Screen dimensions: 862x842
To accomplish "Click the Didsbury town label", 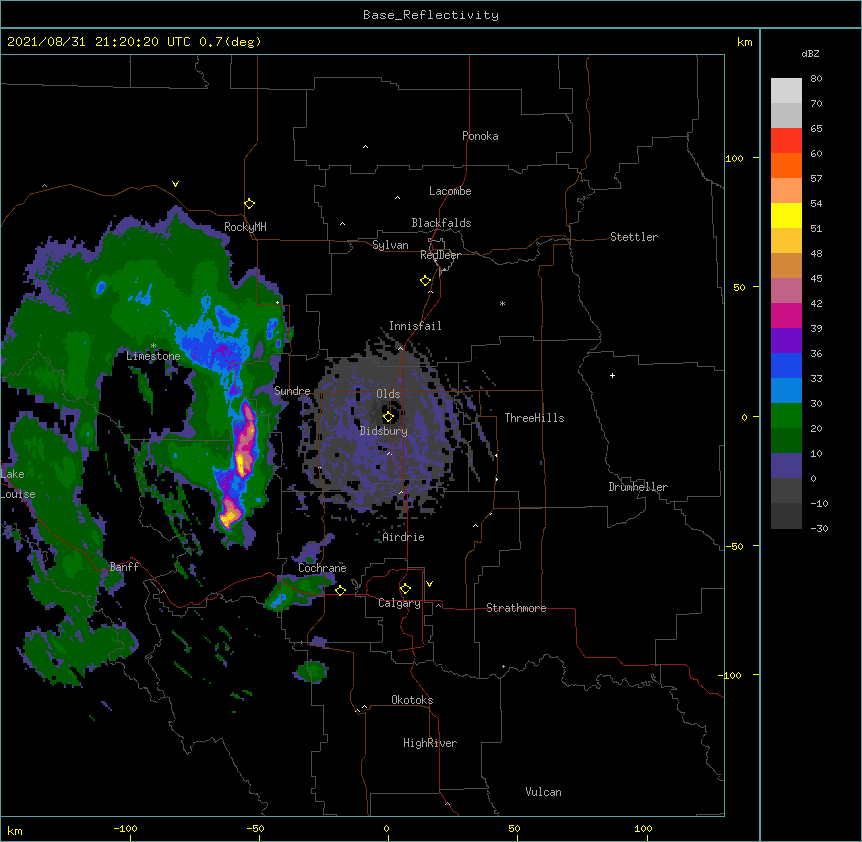I will coord(384,431).
